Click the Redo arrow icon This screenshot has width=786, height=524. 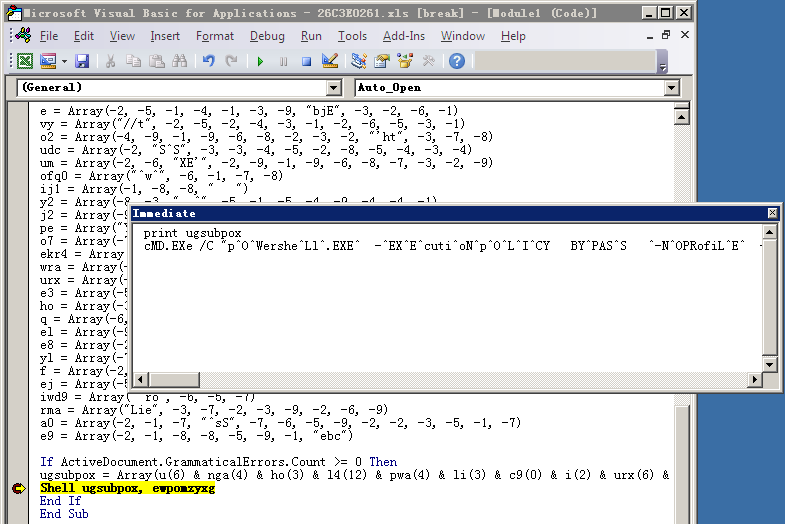click(x=231, y=61)
